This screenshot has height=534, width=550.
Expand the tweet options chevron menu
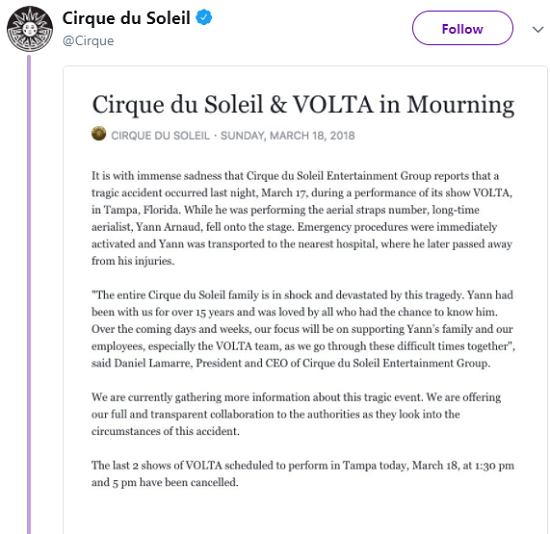[538, 29]
